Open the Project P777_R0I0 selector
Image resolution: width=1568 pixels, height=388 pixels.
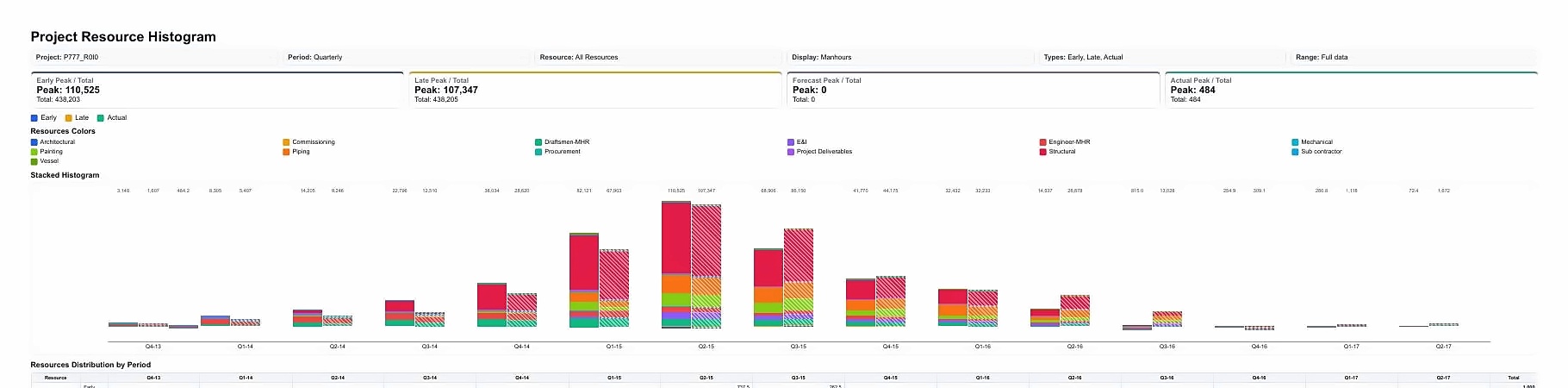(x=156, y=57)
